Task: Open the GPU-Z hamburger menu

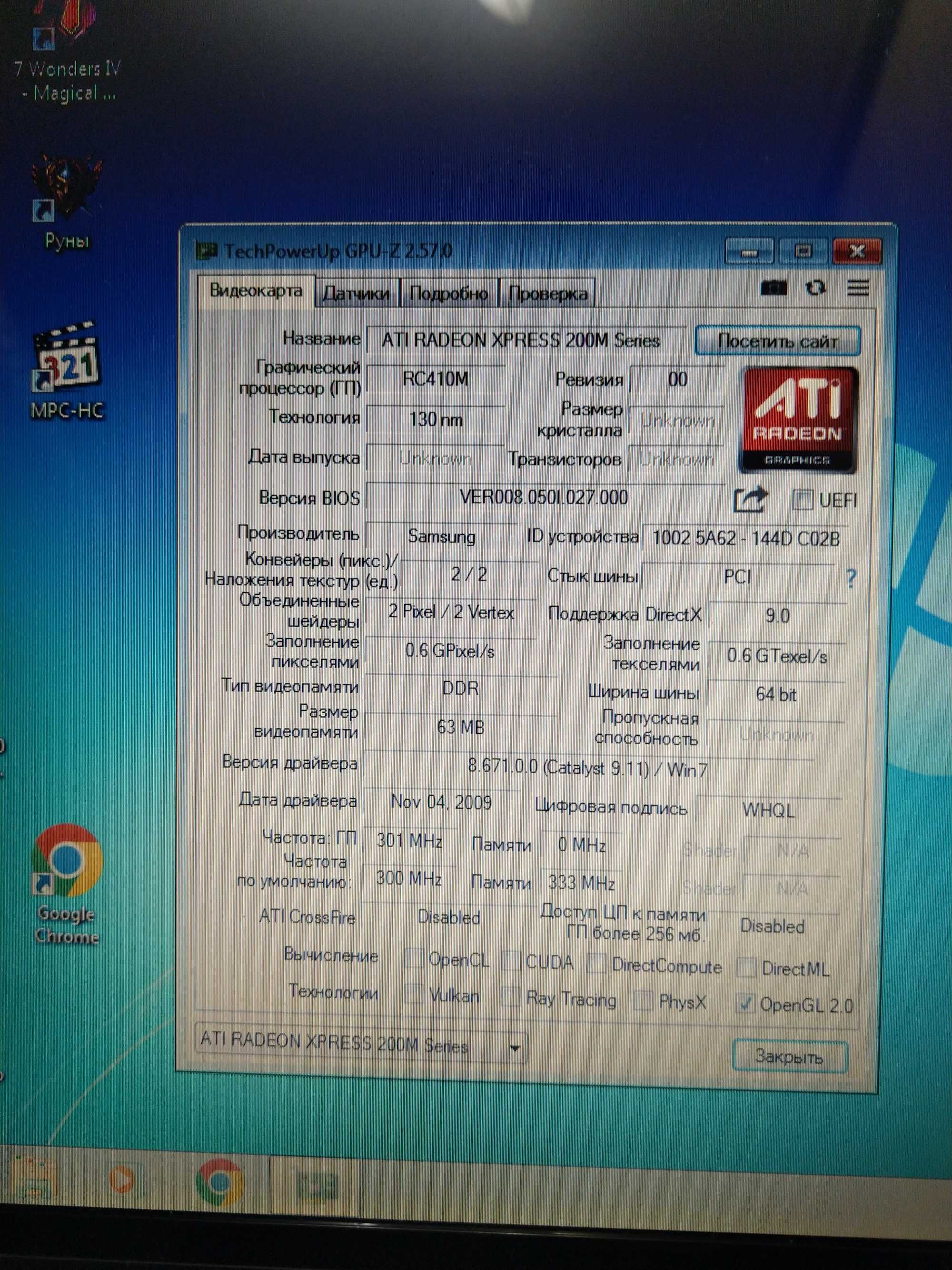Action: click(858, 288)
